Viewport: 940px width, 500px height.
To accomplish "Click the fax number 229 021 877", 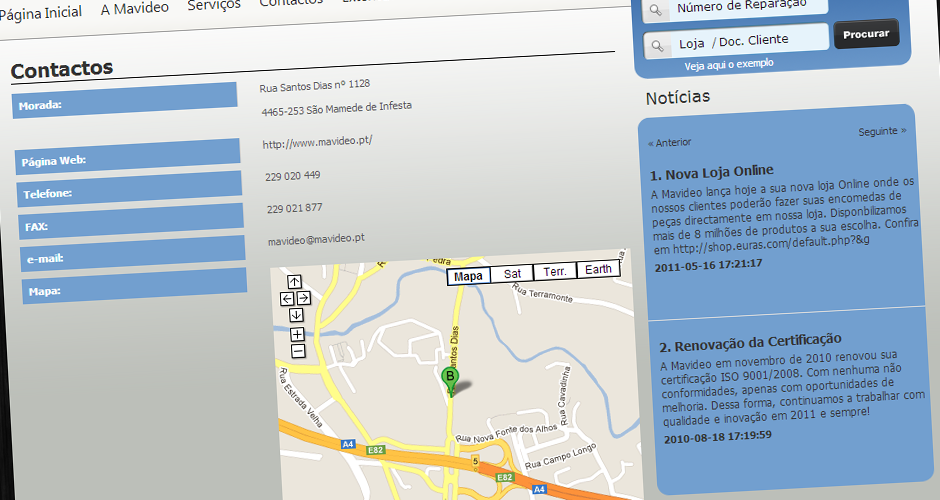I will click(294, 209).
